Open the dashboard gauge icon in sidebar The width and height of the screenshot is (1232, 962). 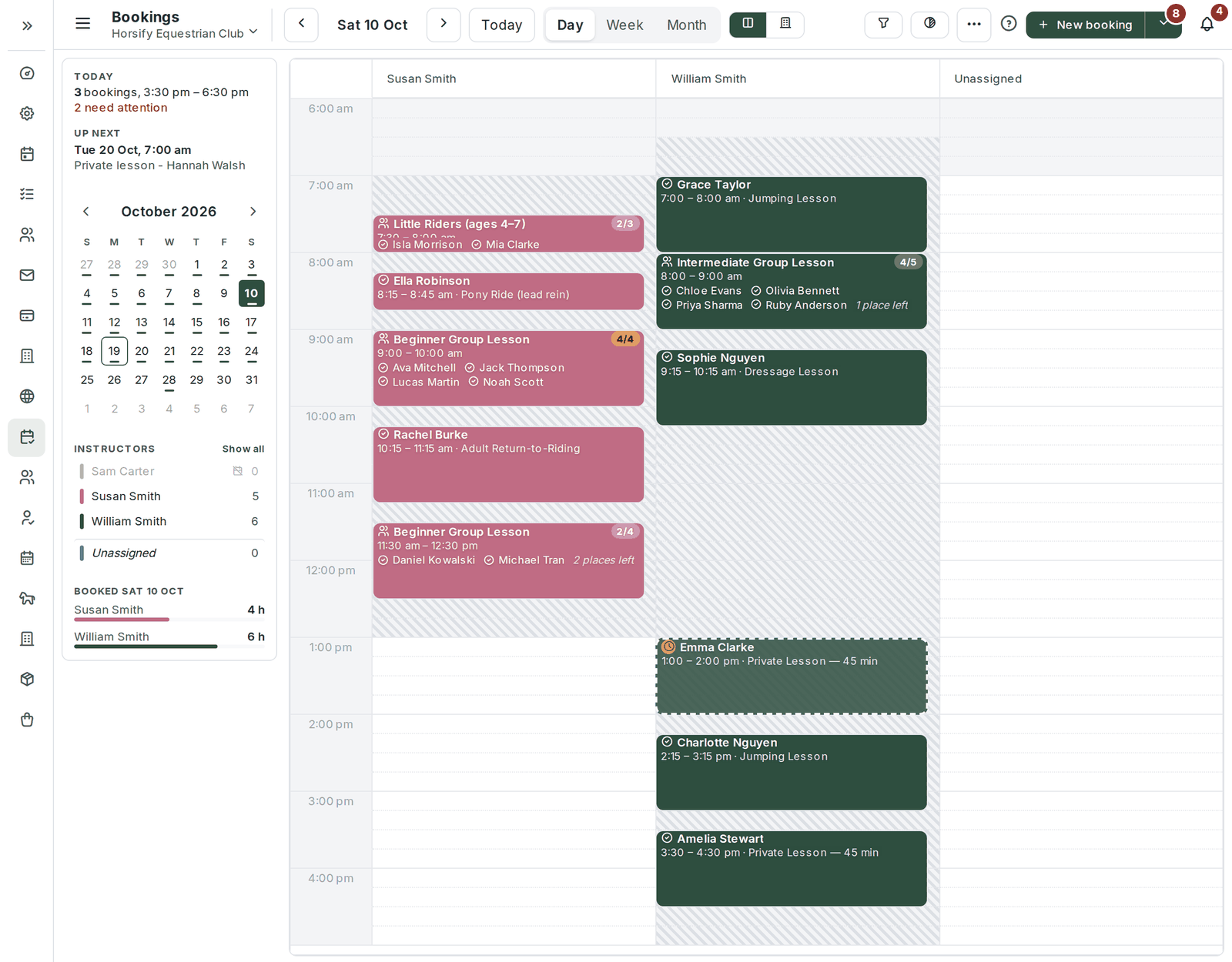click(x=27, y=73)
